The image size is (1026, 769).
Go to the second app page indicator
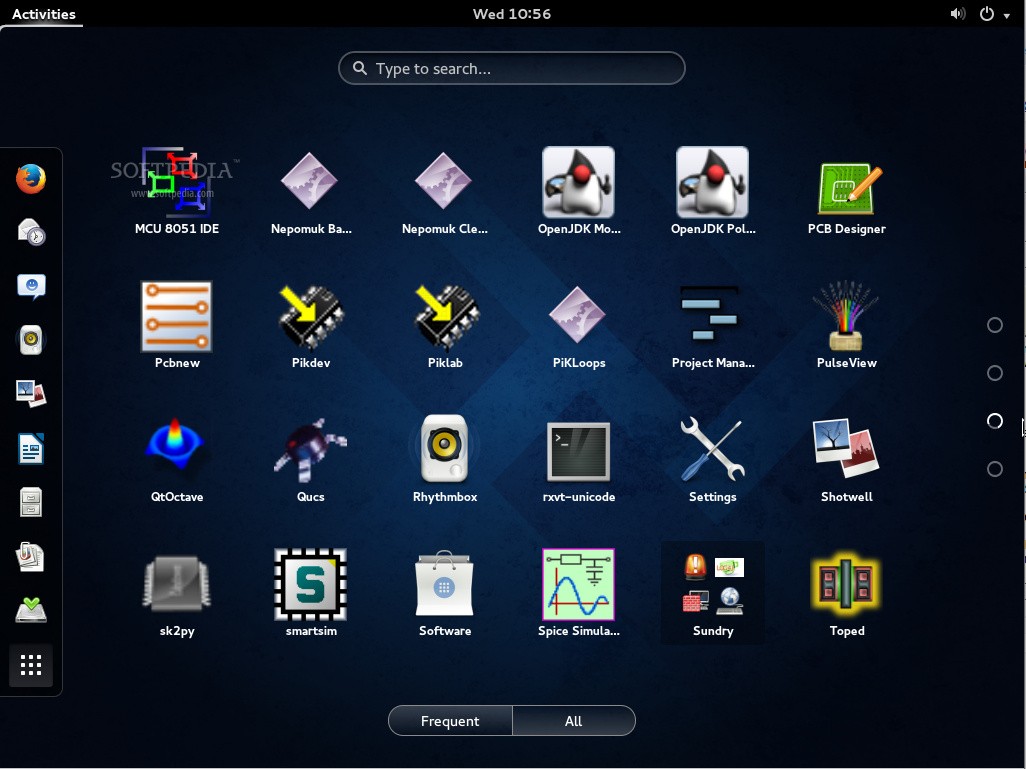tap(995, 373)
